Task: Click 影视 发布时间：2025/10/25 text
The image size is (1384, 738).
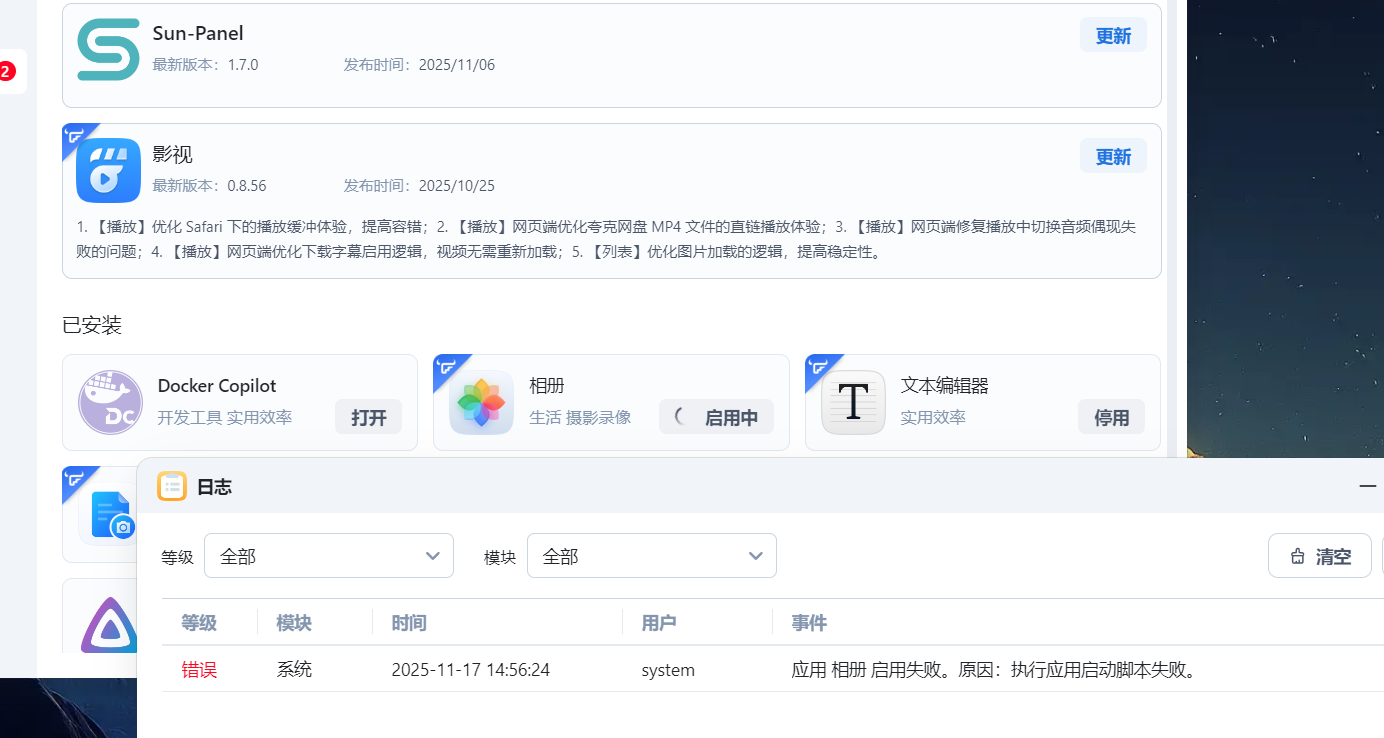Action: click(x=419, y=186)
